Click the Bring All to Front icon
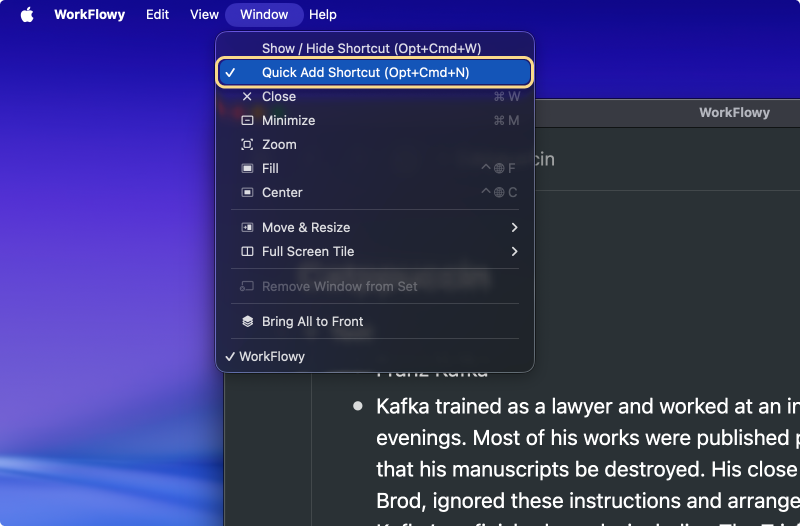 247,321
